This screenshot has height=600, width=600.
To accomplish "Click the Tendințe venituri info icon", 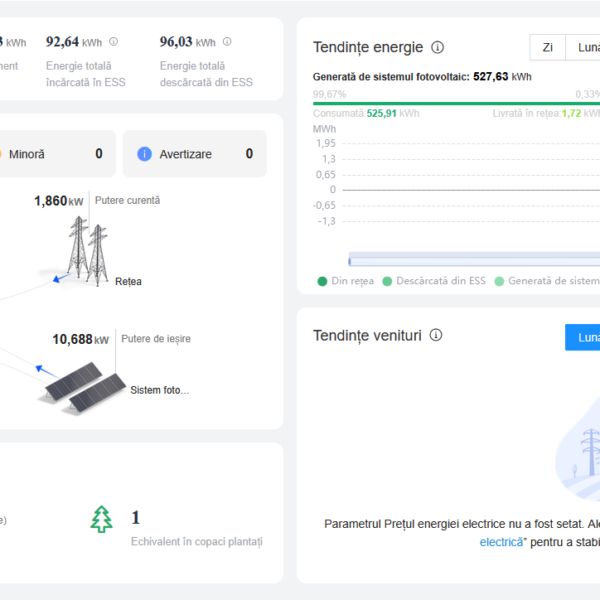I will (435, 336).
